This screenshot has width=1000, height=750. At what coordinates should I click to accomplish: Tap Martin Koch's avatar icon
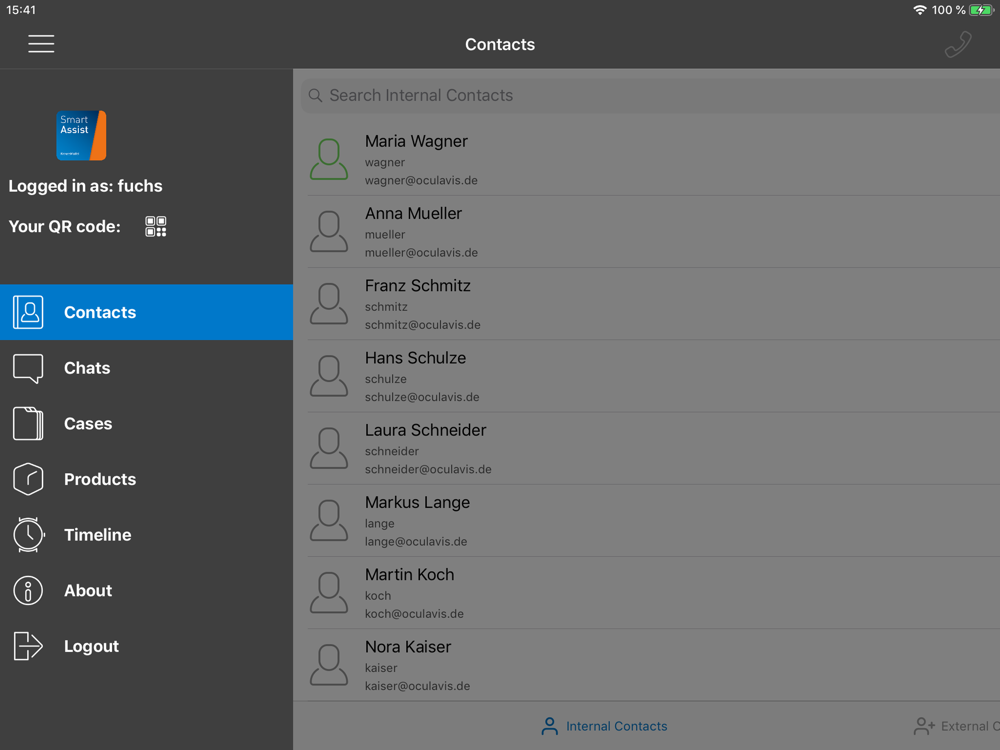(x=329, y=592)
